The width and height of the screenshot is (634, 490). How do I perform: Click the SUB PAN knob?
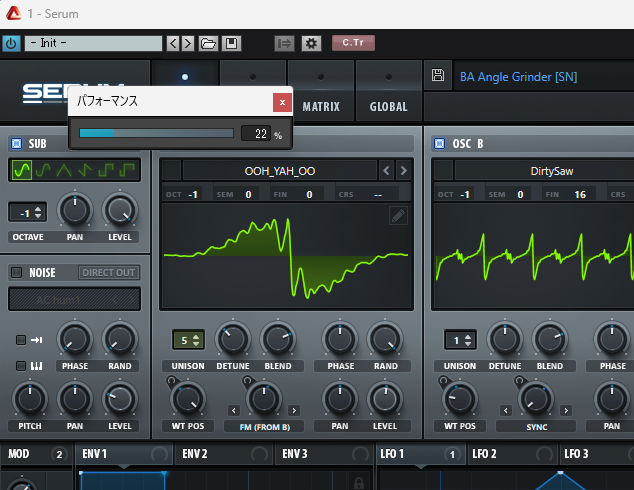tap(75, 210)
